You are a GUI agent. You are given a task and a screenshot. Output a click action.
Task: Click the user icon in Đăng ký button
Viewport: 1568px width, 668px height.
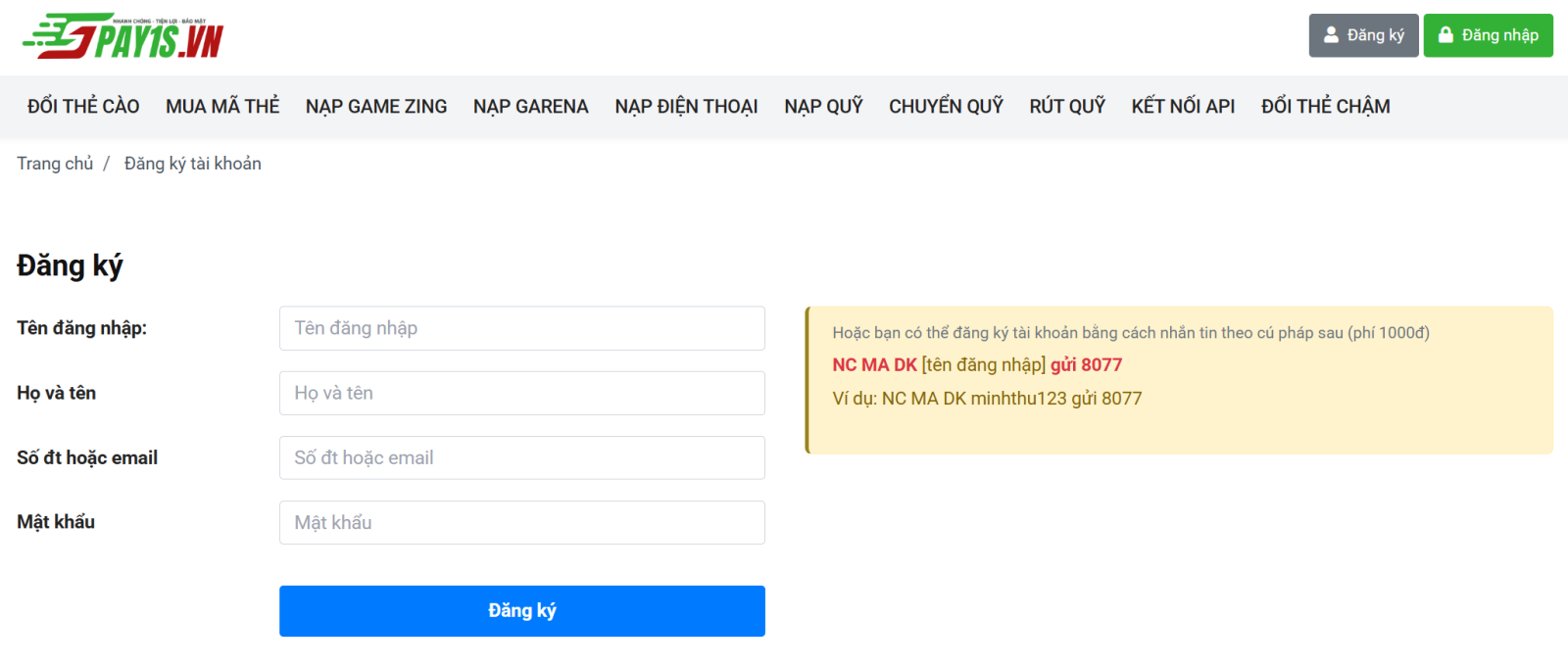[1331, 35]
